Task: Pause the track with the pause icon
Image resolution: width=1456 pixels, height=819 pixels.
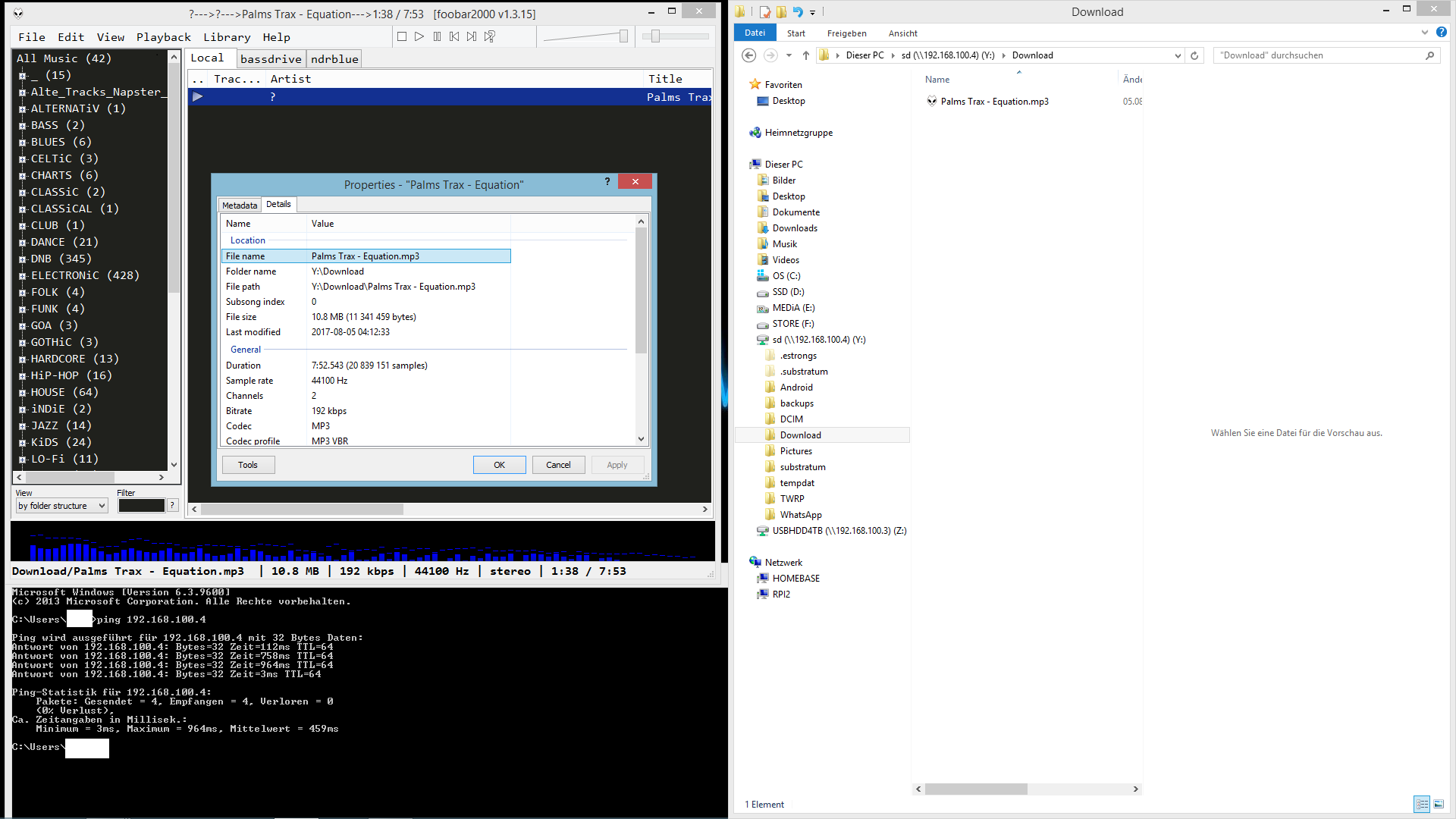Action: click(437, 36)
